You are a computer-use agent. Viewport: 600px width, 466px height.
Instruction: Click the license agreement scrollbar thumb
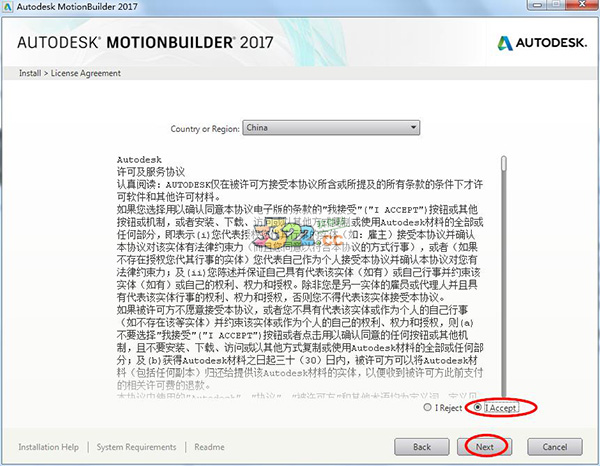[x=504, y=163]
